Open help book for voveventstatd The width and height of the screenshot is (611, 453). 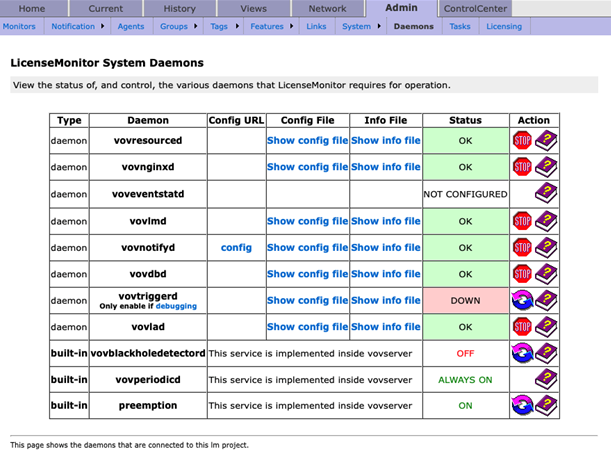coord(547,194)
